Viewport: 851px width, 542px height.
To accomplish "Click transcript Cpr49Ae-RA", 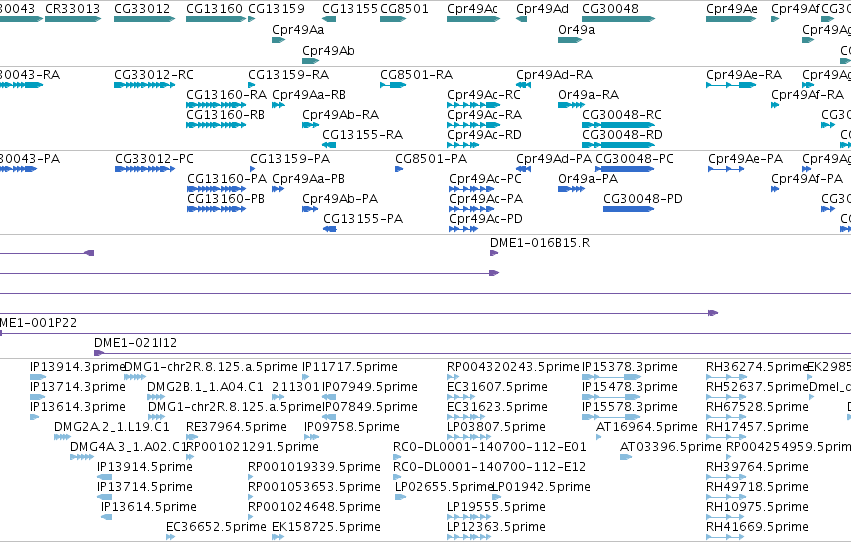I will click(731, 85).
